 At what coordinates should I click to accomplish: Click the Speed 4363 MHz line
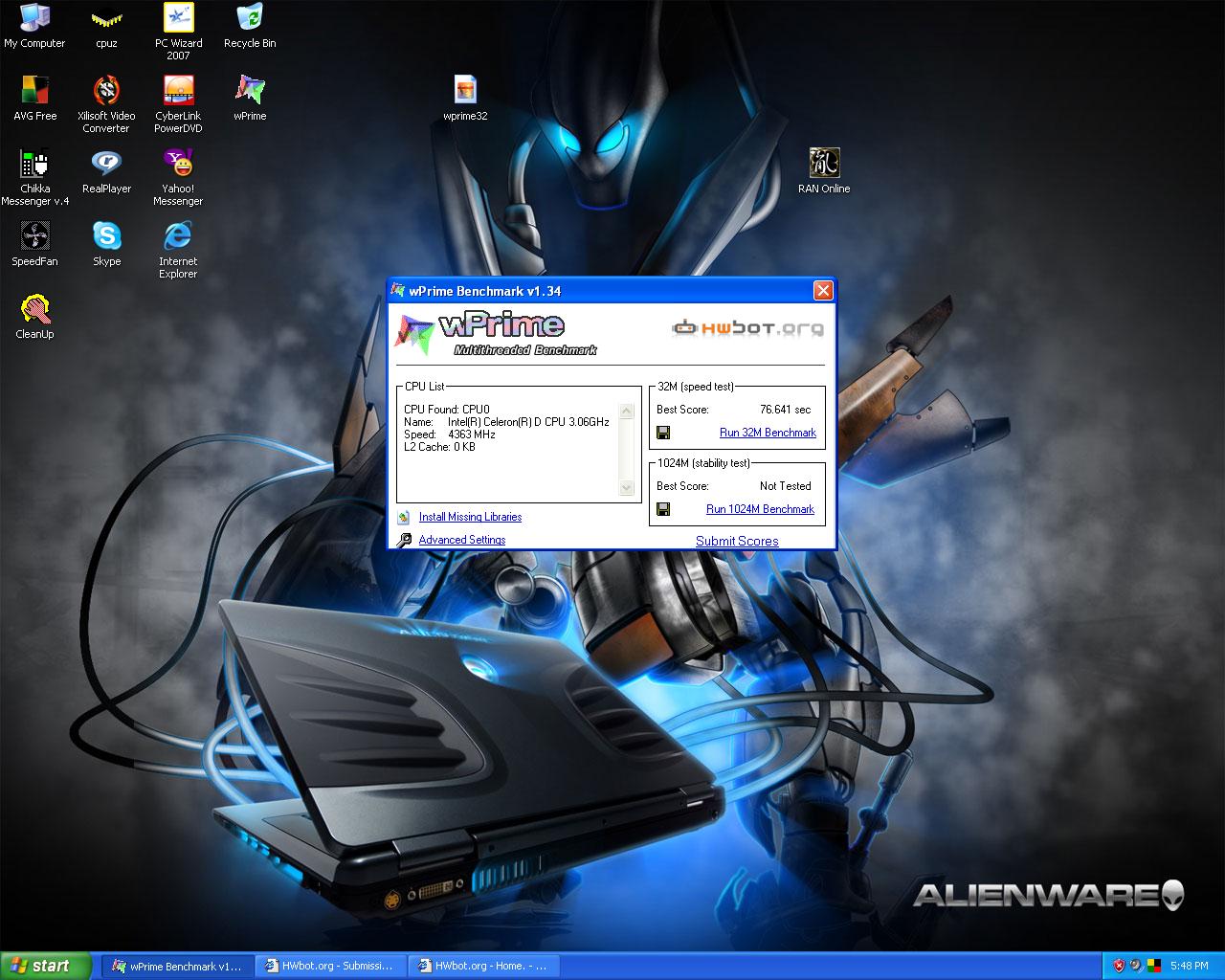tap(449, 434)
